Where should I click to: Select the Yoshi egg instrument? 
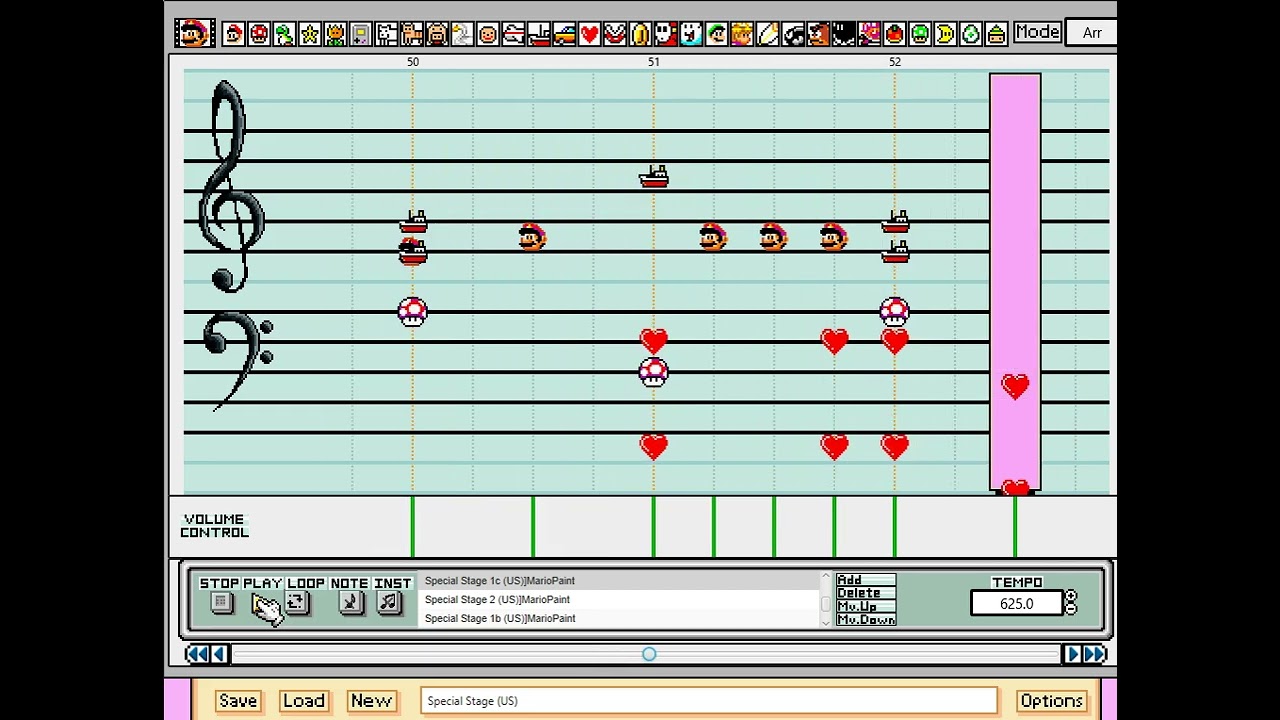tap(970, 34)
